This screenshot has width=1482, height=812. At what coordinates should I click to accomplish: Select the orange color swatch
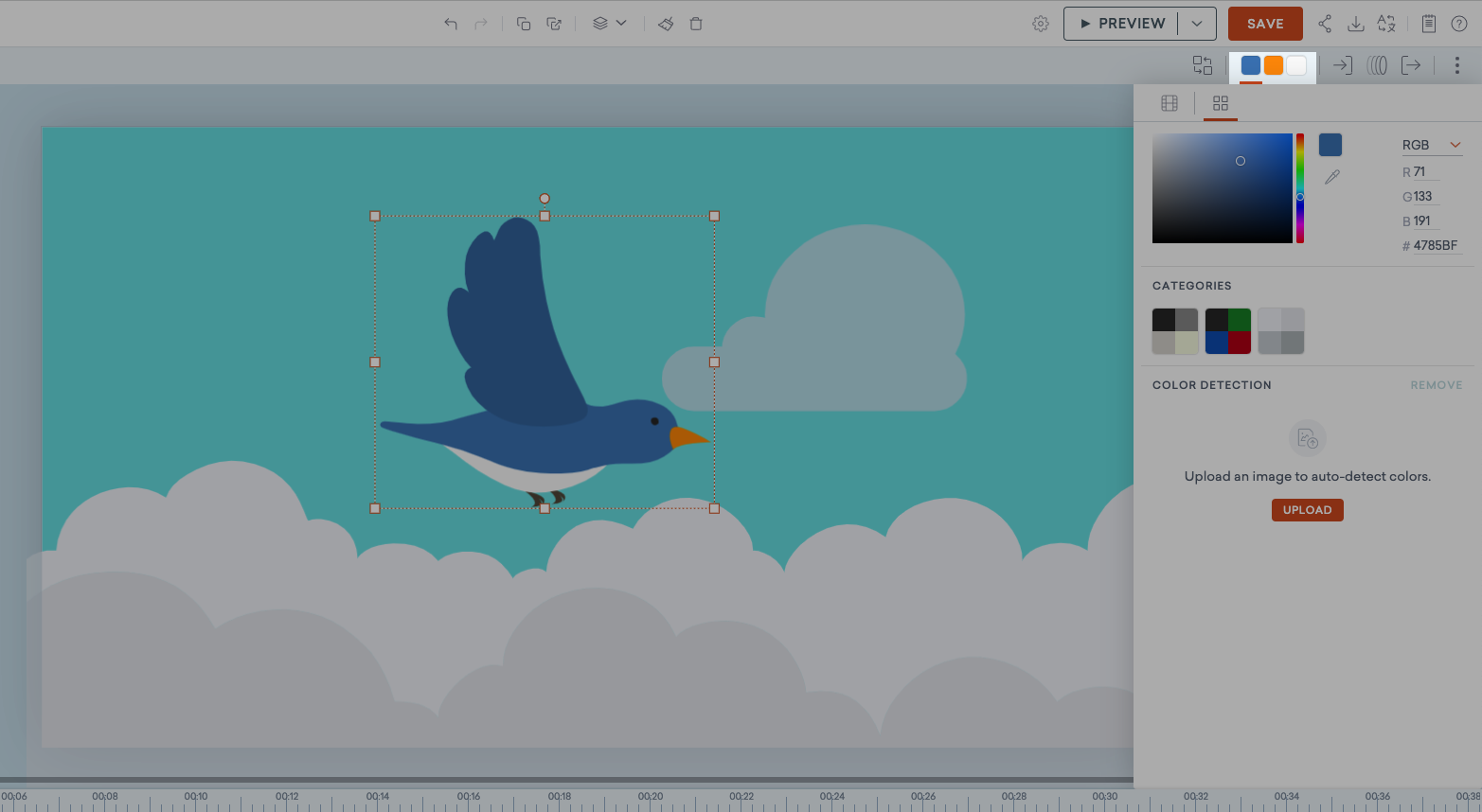(x=1273, y=65)
